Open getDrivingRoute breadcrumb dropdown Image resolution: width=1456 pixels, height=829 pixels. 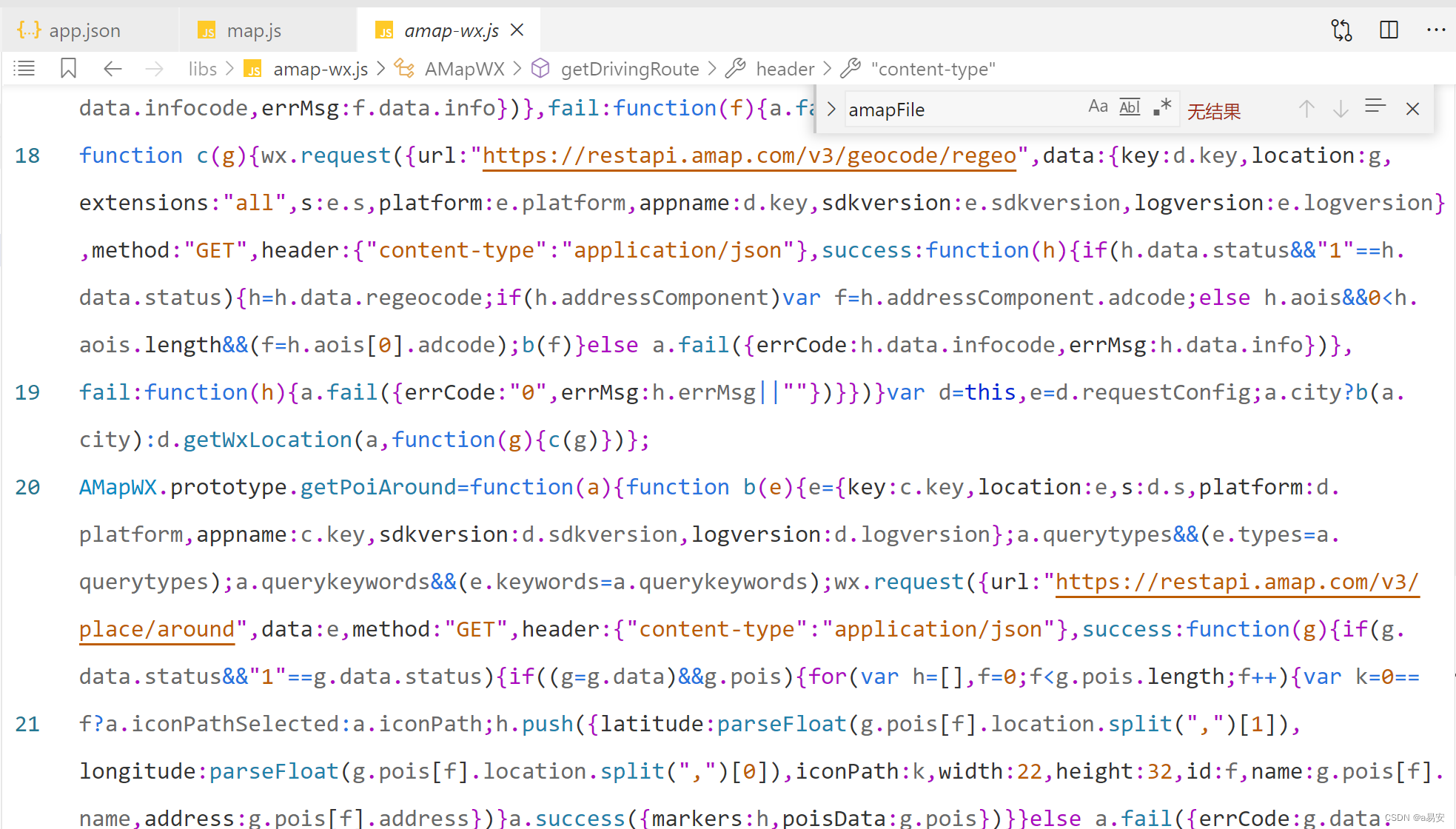click(629, 69)
